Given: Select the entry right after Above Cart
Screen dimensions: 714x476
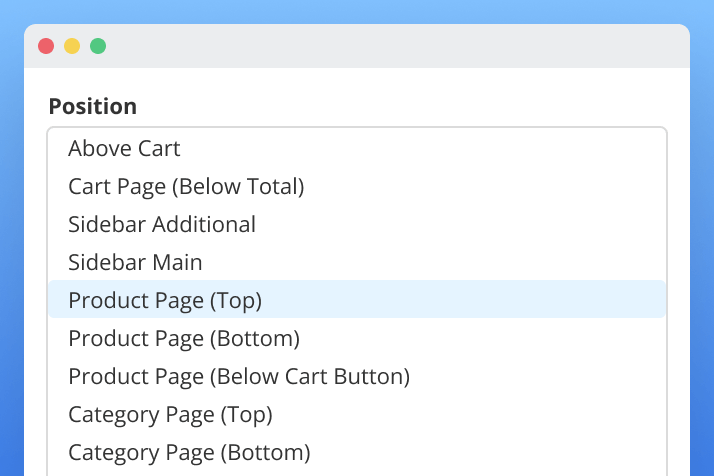Looking at the screenshot, I should (x=186, y=187).
